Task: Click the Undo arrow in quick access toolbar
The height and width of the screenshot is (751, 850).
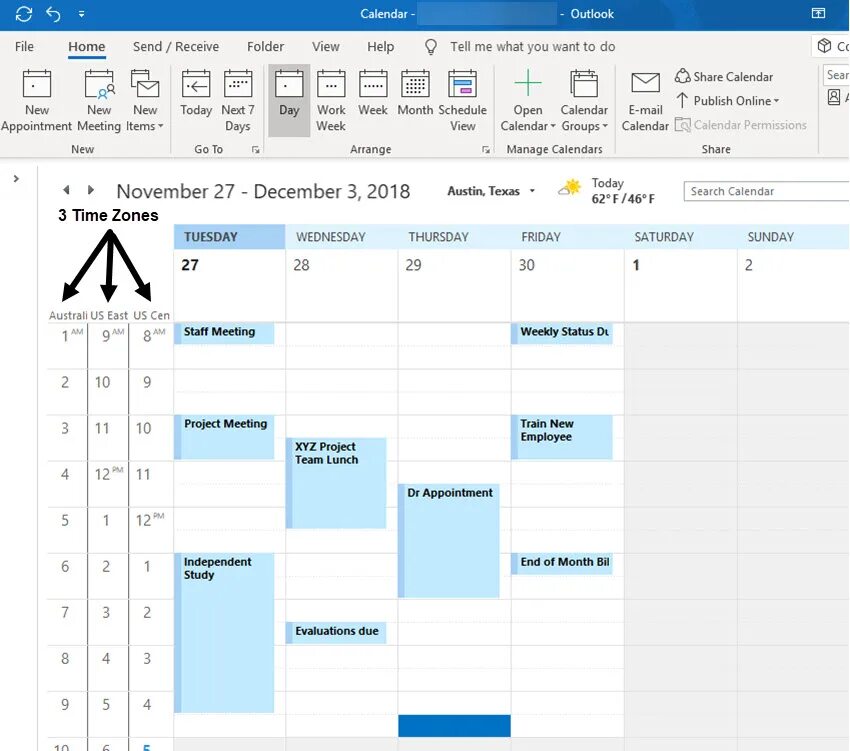Action: click(x=53, y=14)
